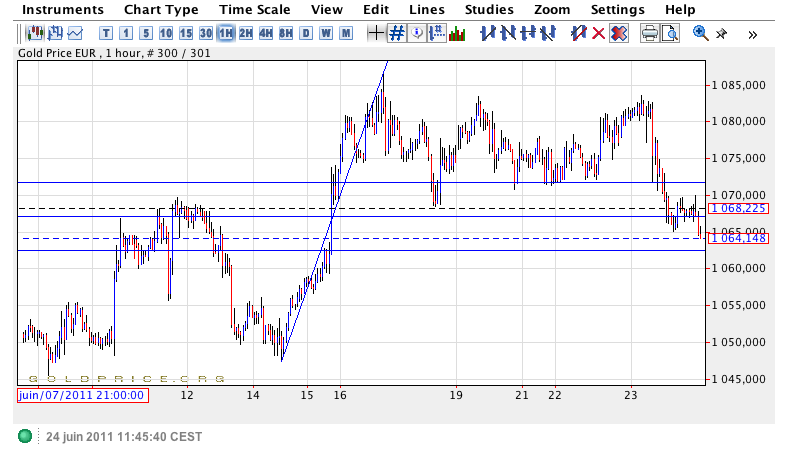Open print preview from the toolbar
The image size is (785, 449).
tap(670, 33)
